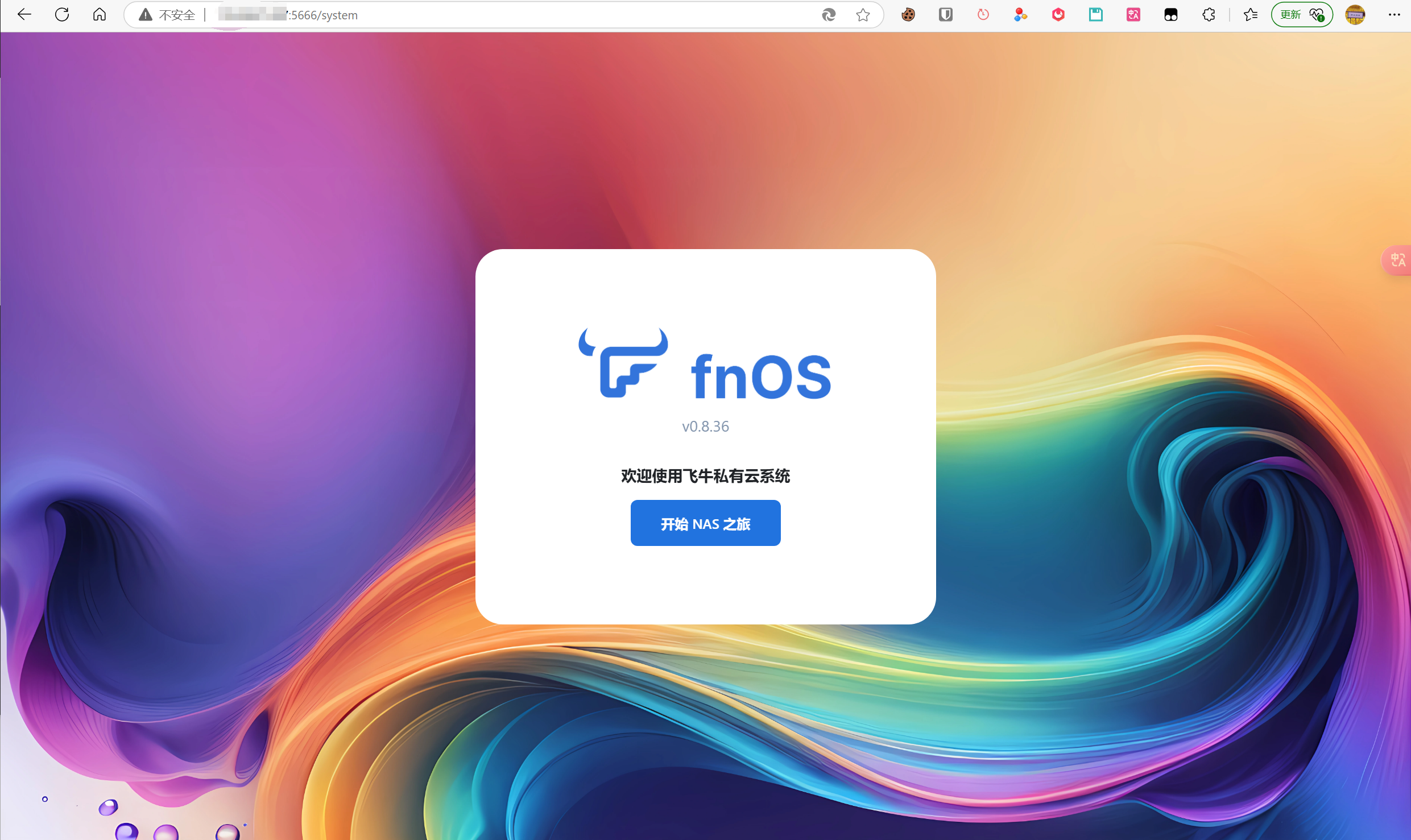Click the pink translate extension icon in toolbar
1411x840 pixels.
pos(1133,15)
